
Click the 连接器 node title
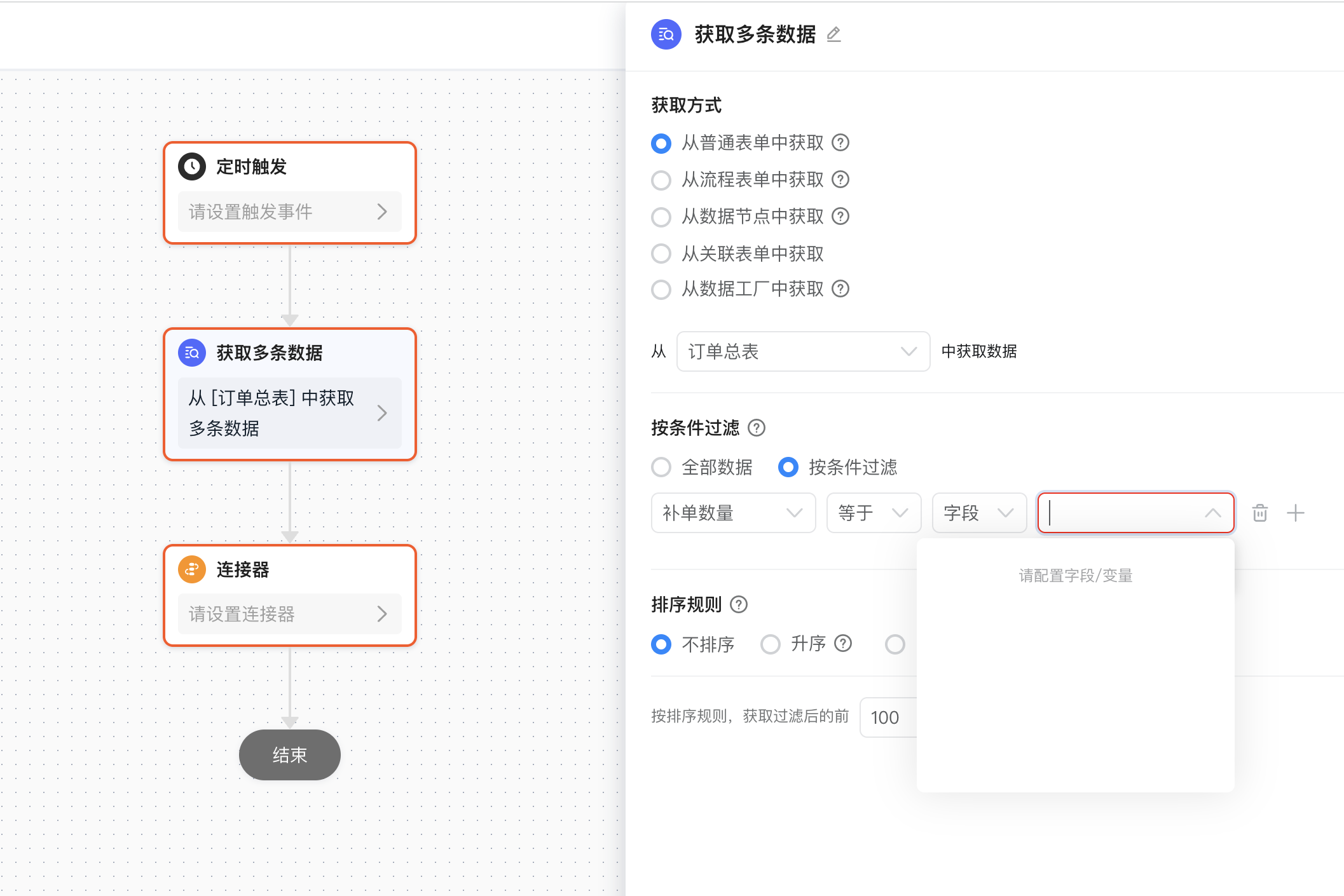243,569
